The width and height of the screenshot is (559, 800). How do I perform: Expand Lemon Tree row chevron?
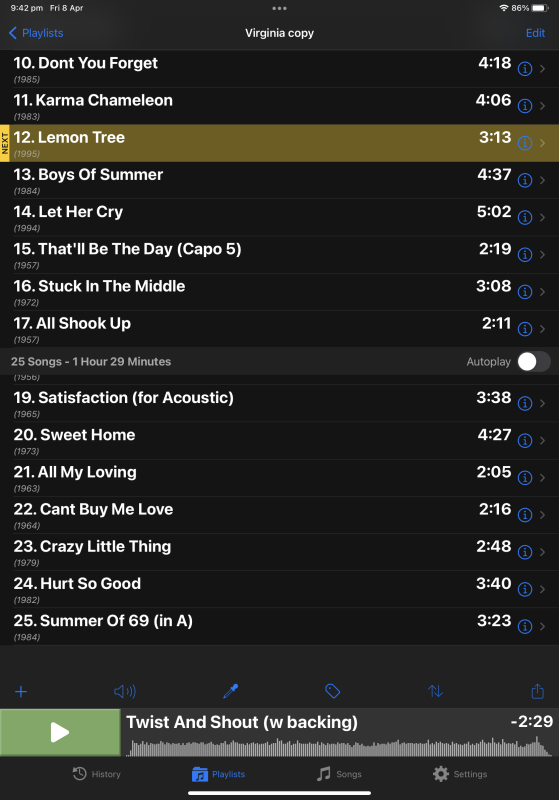[x=543, y=143]
